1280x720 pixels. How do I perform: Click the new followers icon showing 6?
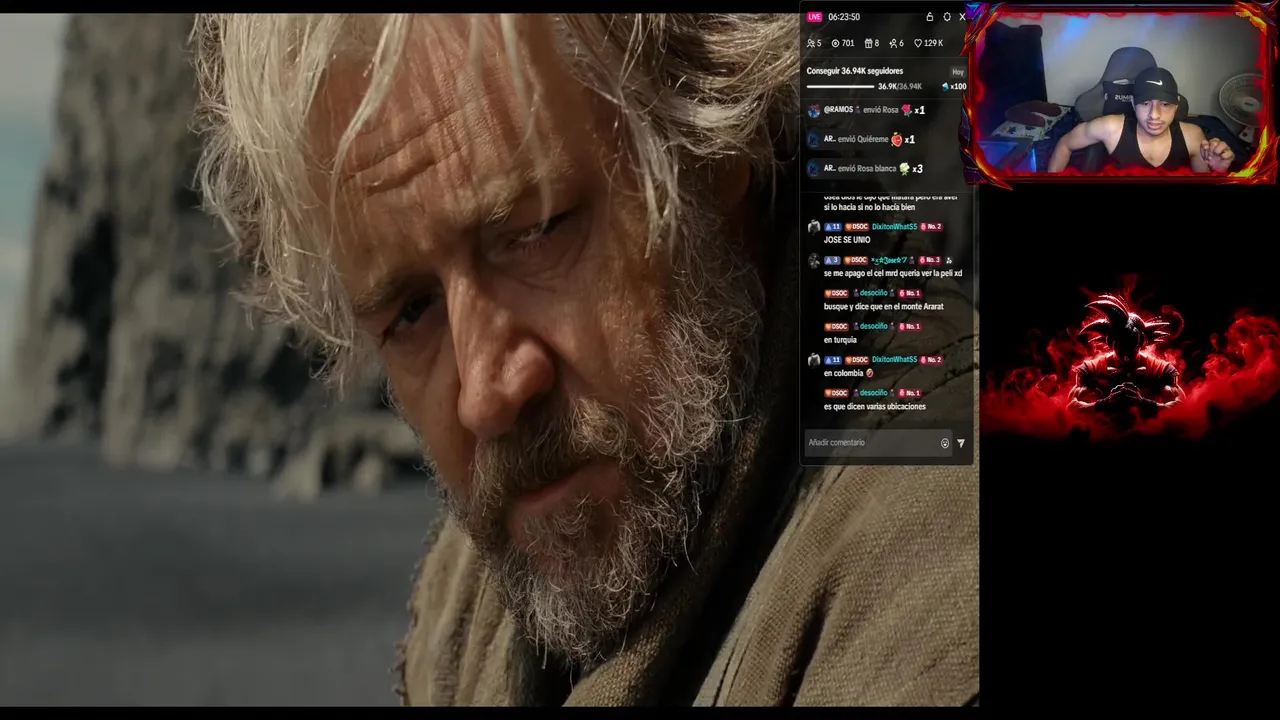coord(893,43)
